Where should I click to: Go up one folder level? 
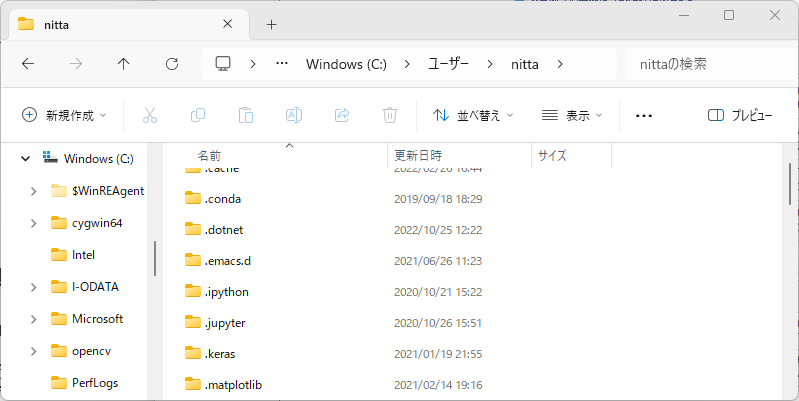click(124, 64)
